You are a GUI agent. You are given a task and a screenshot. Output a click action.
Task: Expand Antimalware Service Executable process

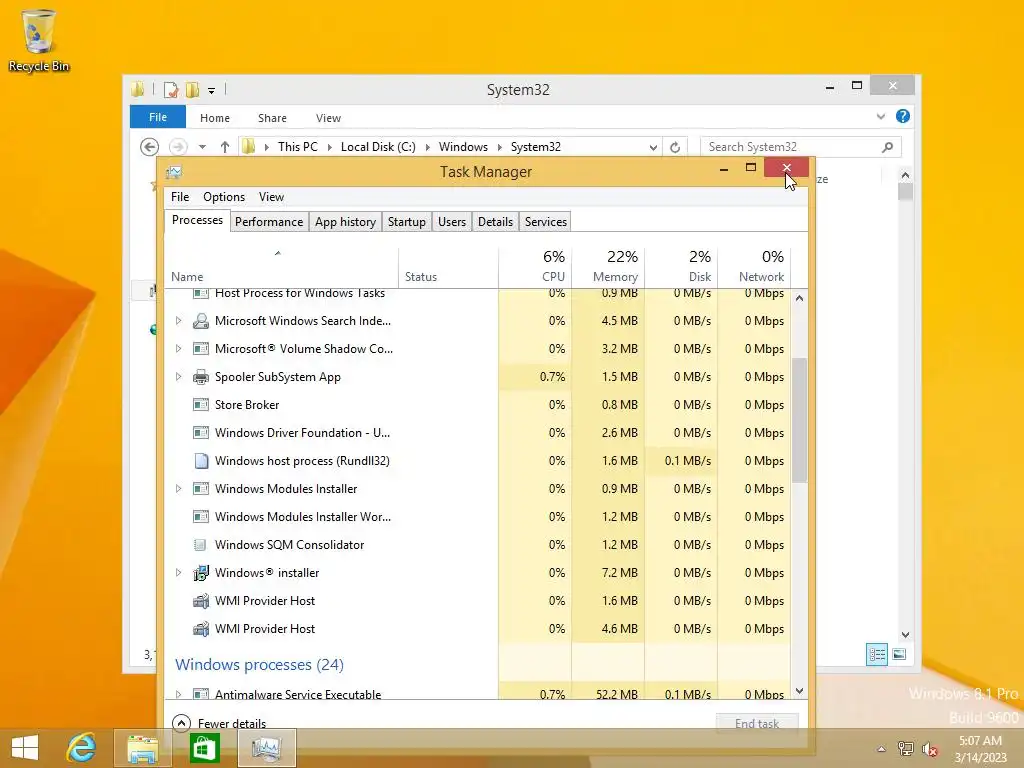(178, 694)
